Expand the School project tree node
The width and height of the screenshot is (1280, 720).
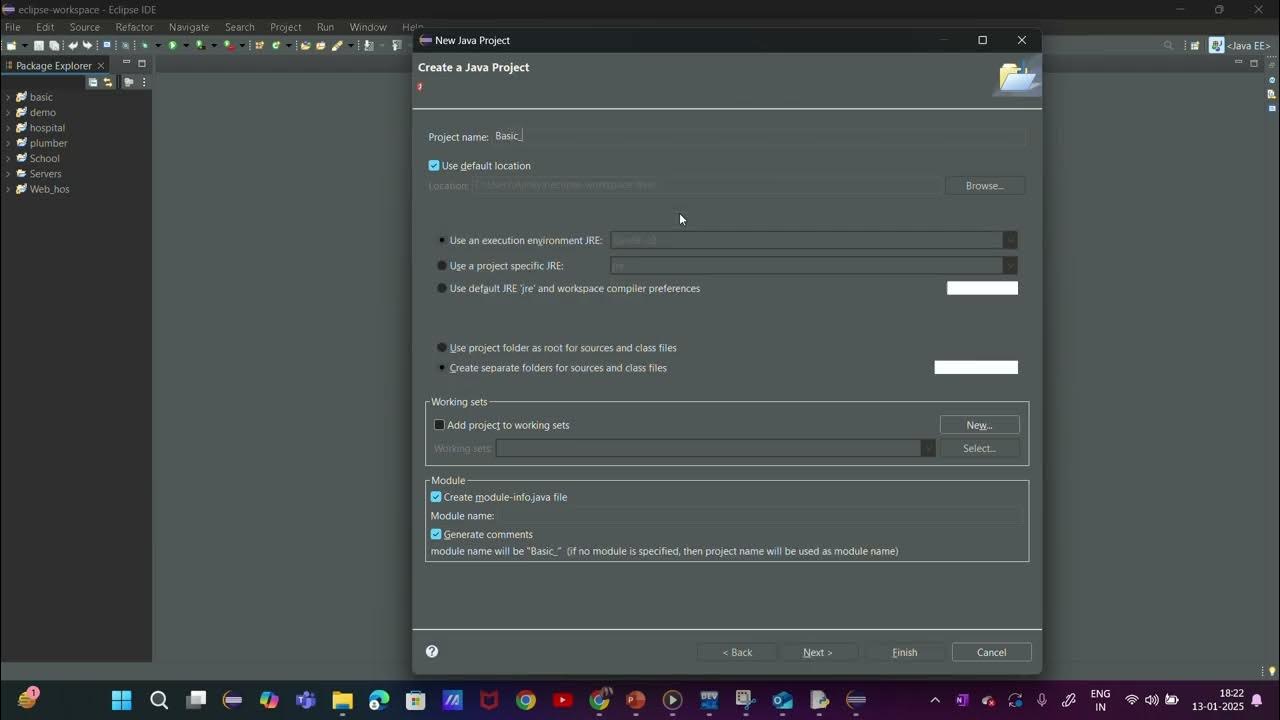click(8, 158)
